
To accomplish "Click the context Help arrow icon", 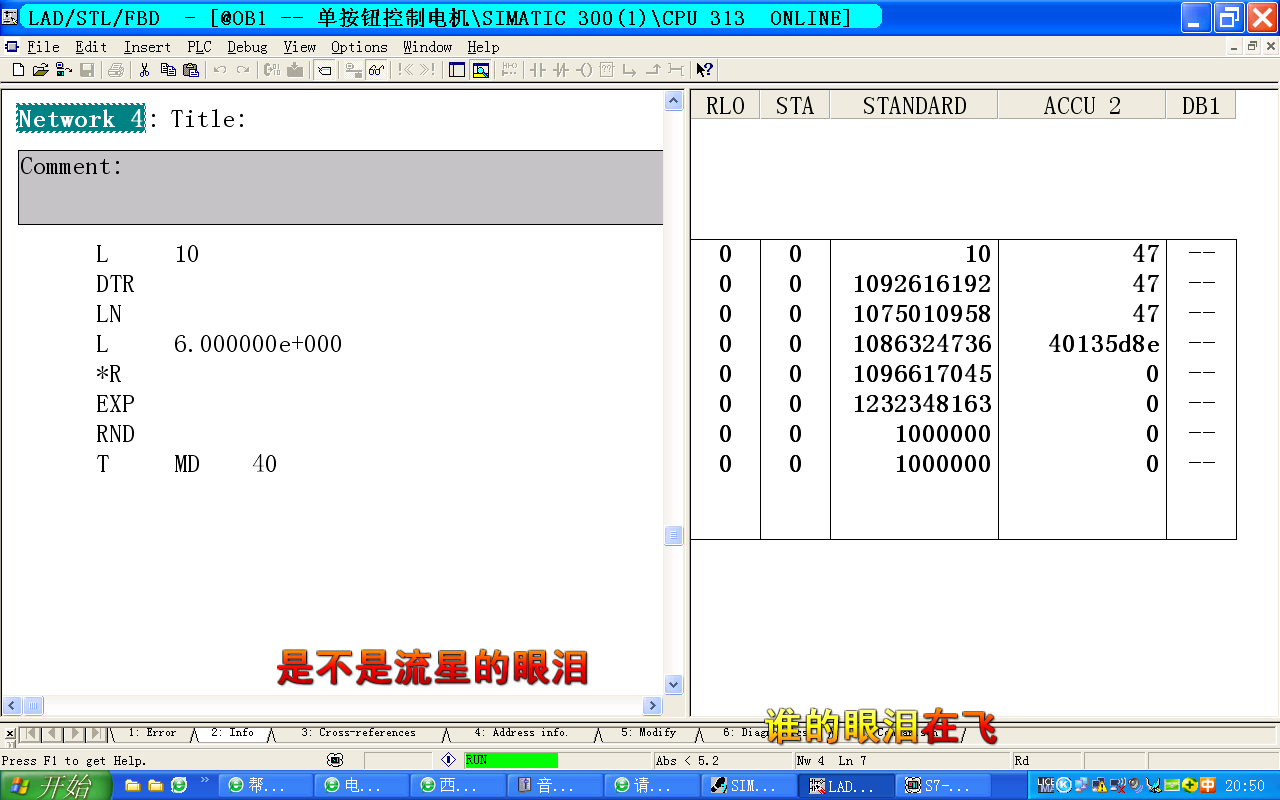I will 705,70.
